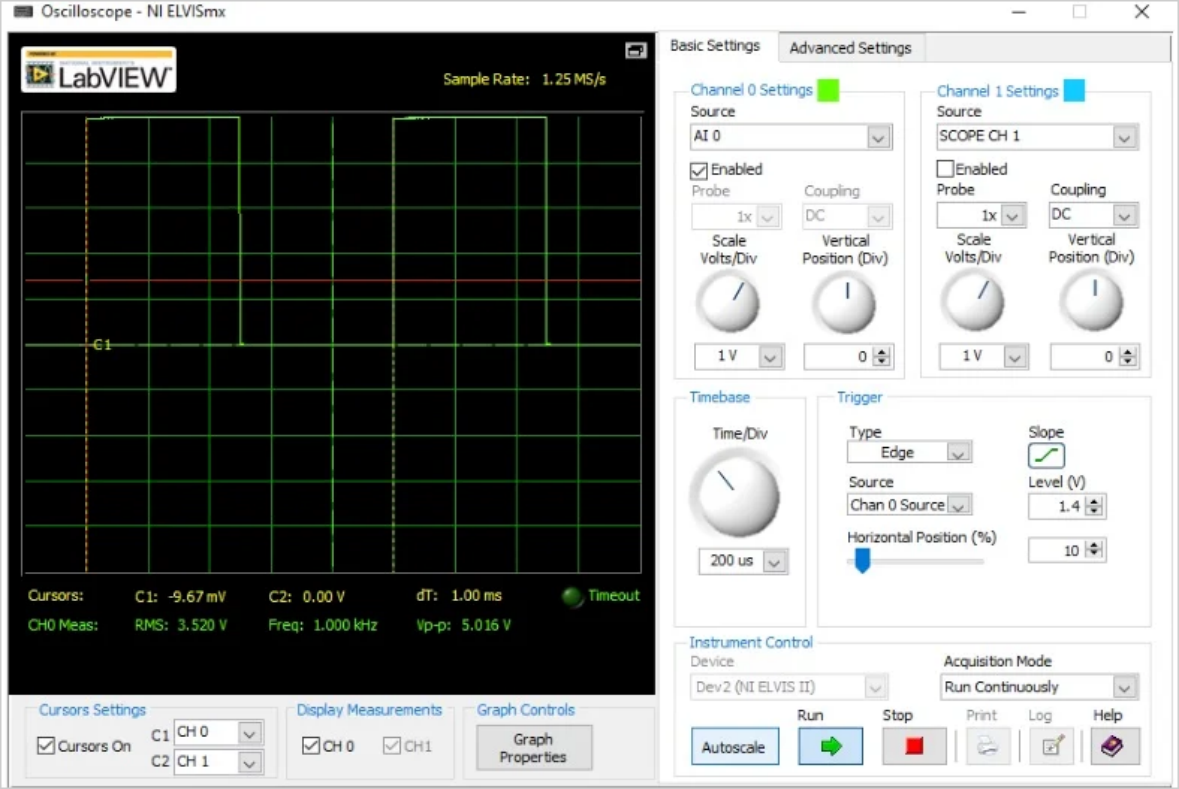Click Horizontal Position value field 10
This screenshot has height=789, width=1179.
pos(1056,551)
